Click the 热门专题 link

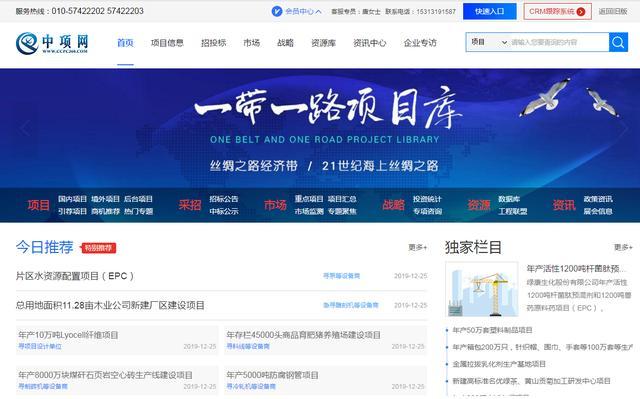click(x=138, y=211)
